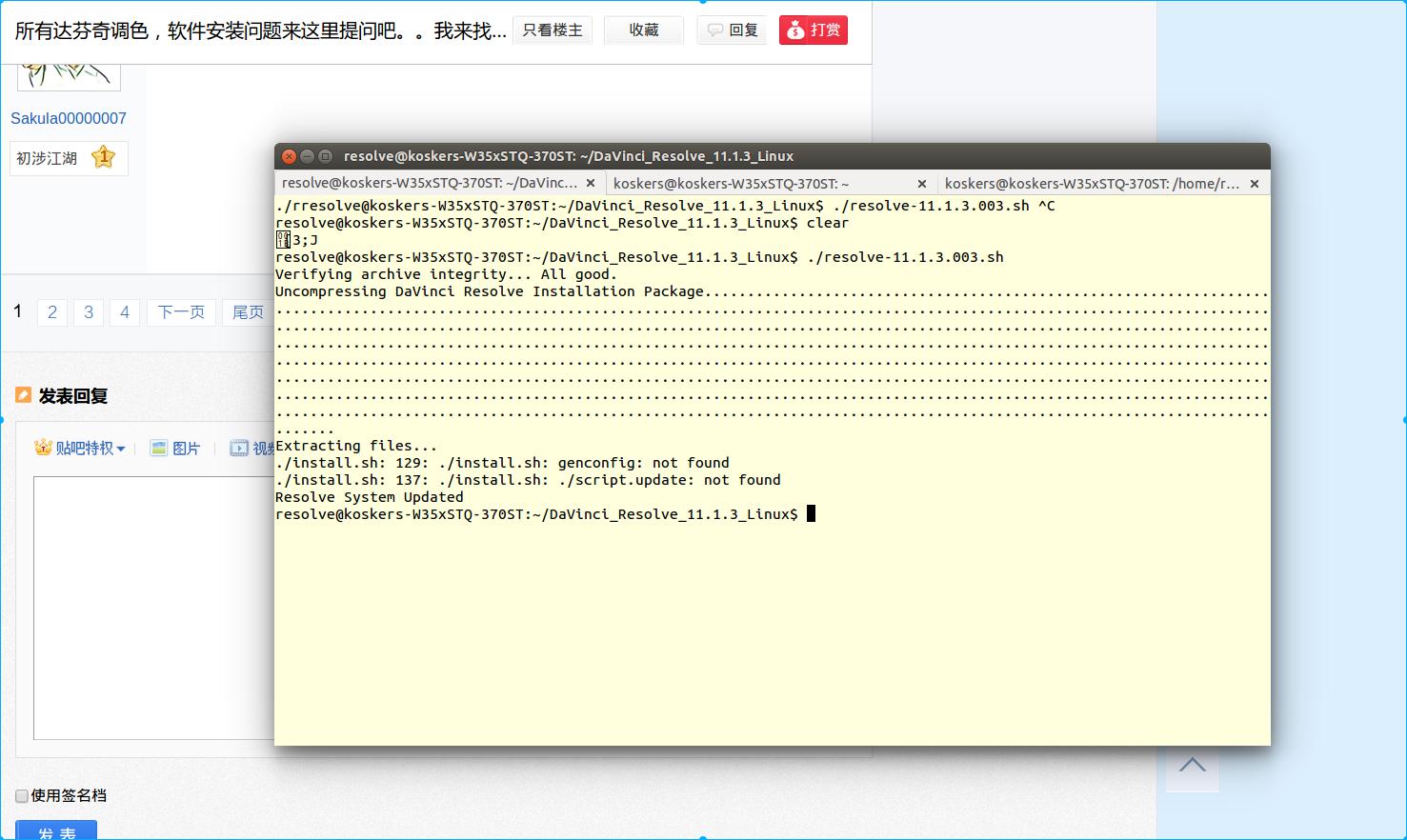The image size is (1407, 840).
Task: Click the 贴吧特权 crown icon
Action: [43, 447]
